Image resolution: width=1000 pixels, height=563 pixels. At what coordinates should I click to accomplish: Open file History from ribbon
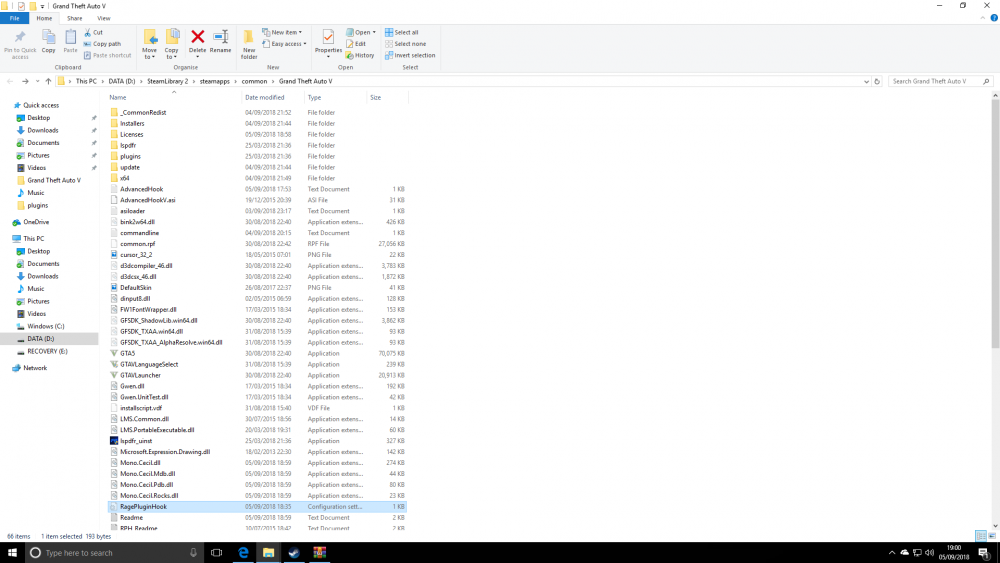pos(360,55)
